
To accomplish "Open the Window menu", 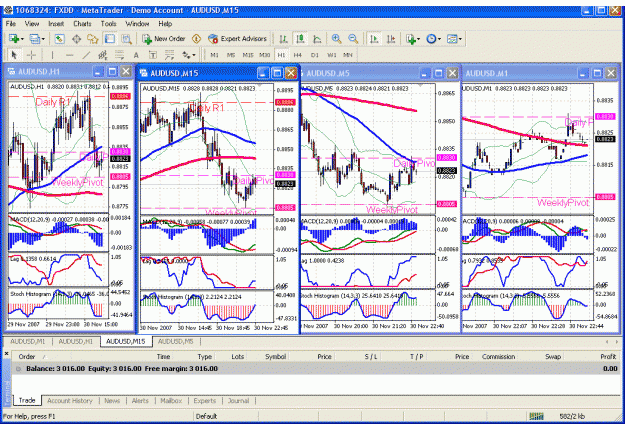I will click(x=137, y=24).
